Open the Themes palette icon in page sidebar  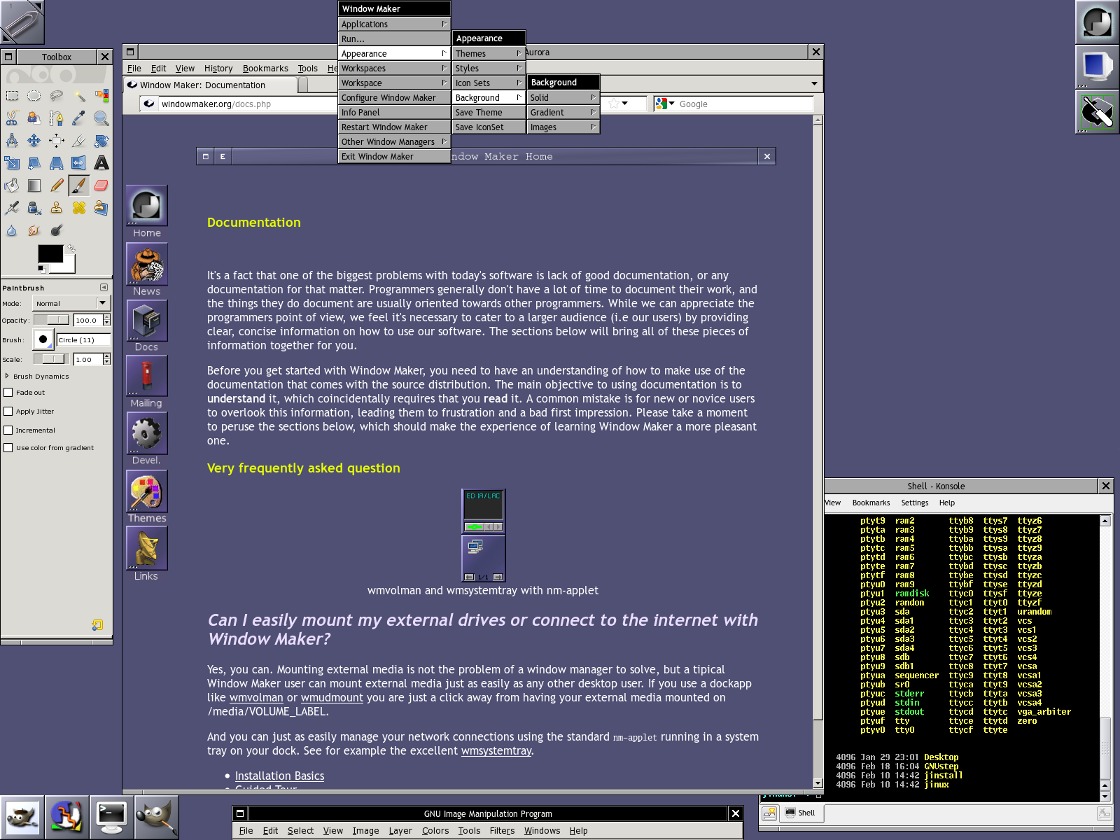pos(146,491)
